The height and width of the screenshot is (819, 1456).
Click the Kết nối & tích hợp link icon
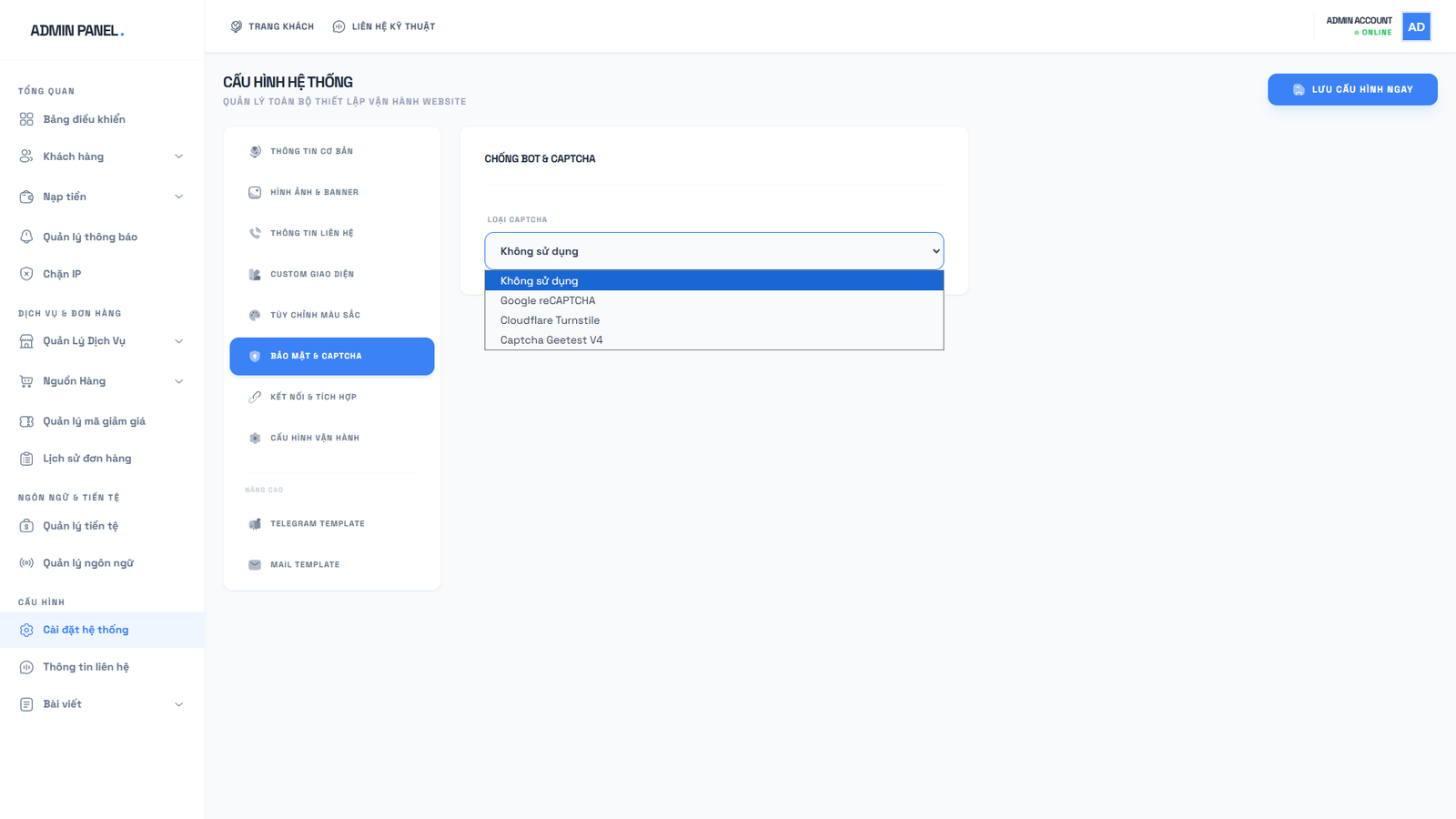[255, 397]
